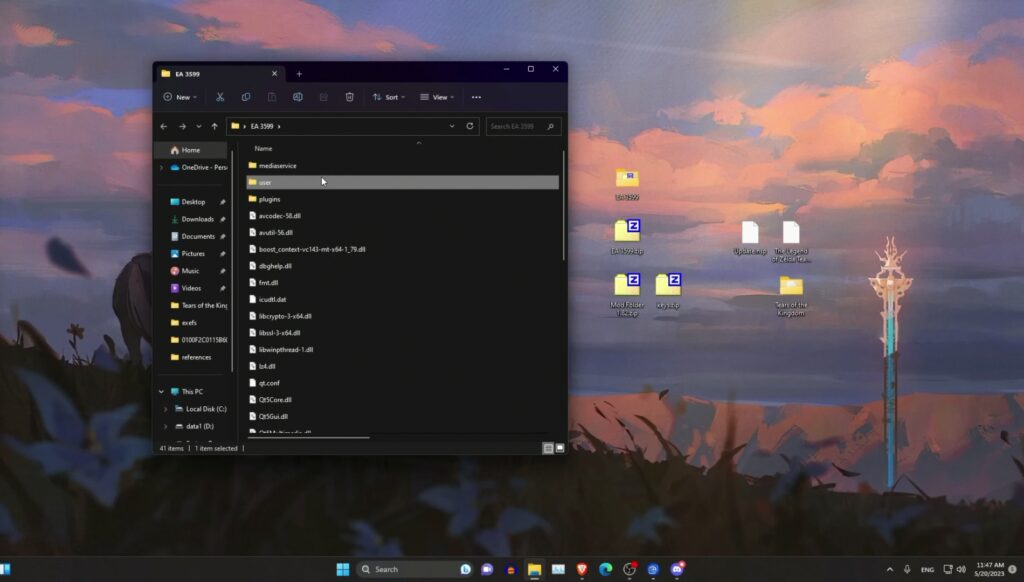
Task: Expand the data1 (D:) drive node
Action: coord(165,427)
